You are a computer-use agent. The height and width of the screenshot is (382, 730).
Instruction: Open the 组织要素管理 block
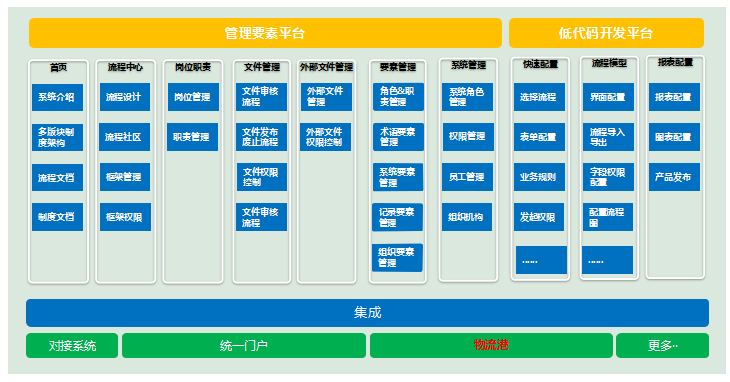point(397,258)
